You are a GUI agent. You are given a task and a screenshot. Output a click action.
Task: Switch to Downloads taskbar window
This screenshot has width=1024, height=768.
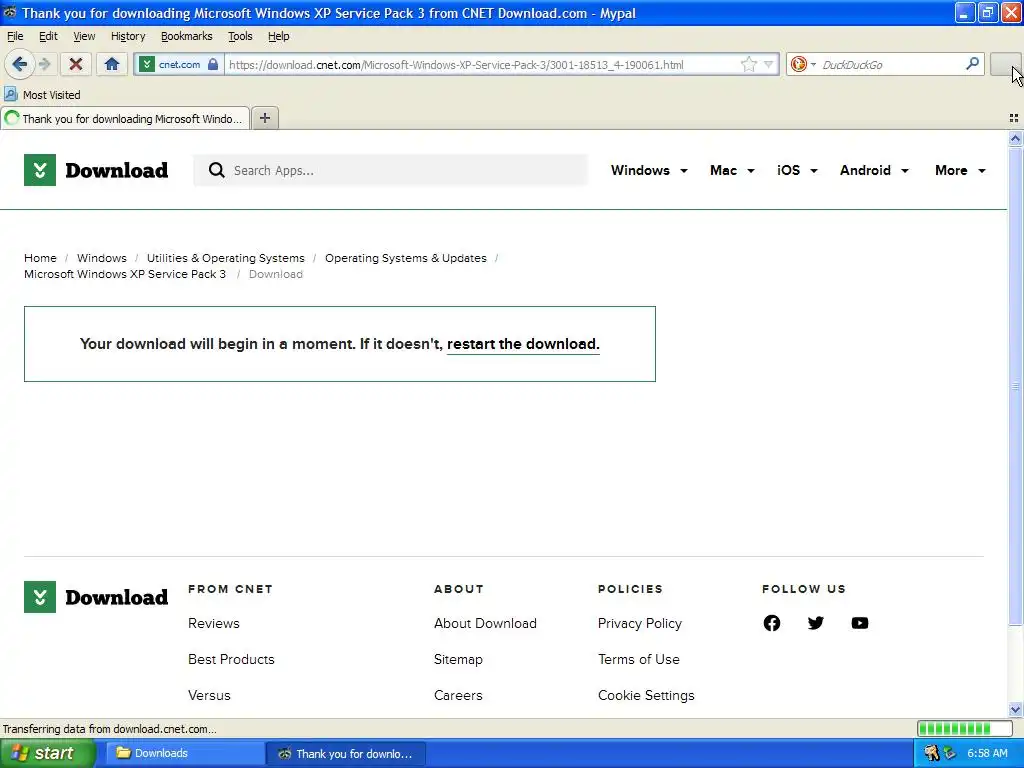185,754
